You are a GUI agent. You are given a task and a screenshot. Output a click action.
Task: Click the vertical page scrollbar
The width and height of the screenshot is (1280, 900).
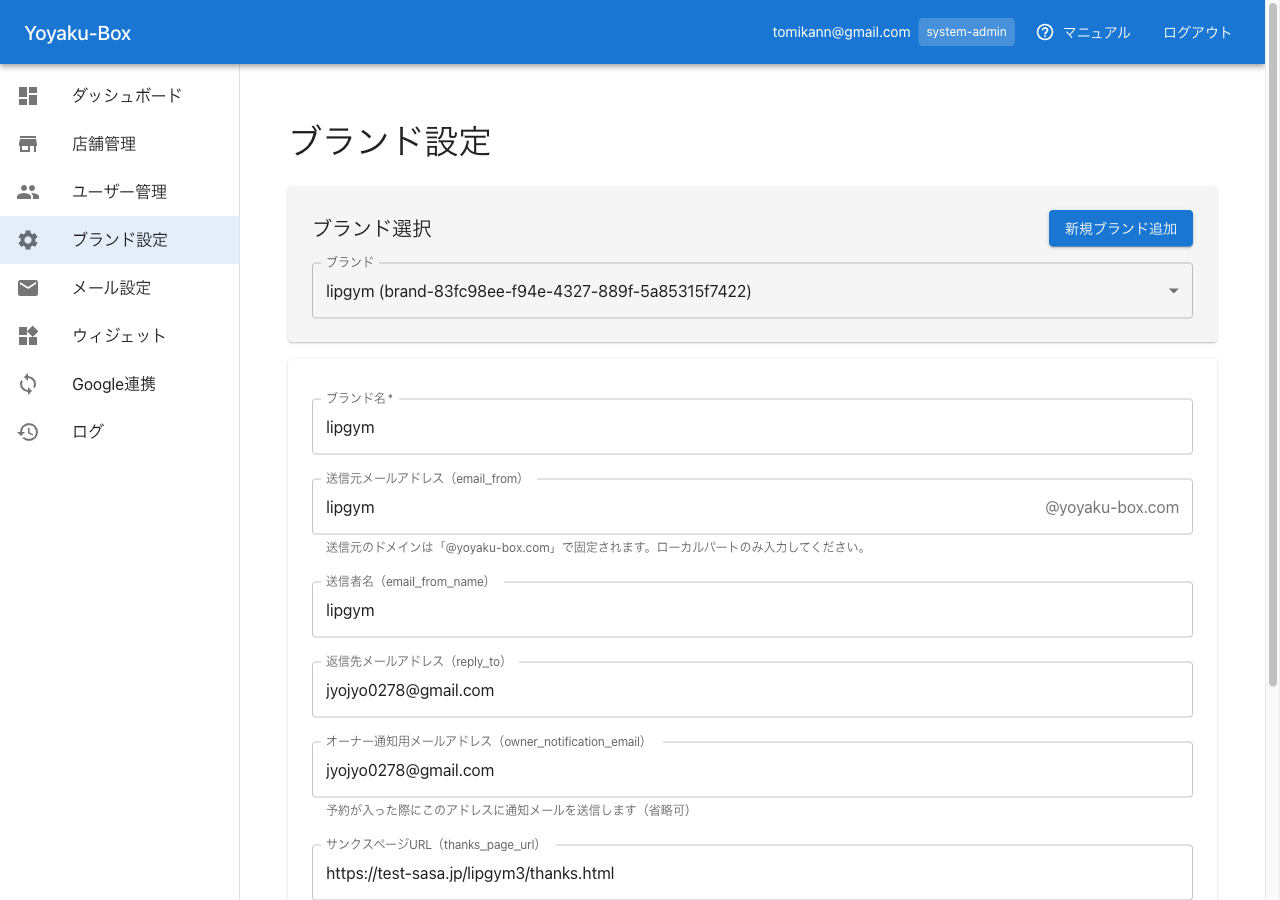tap(1272, 380)
